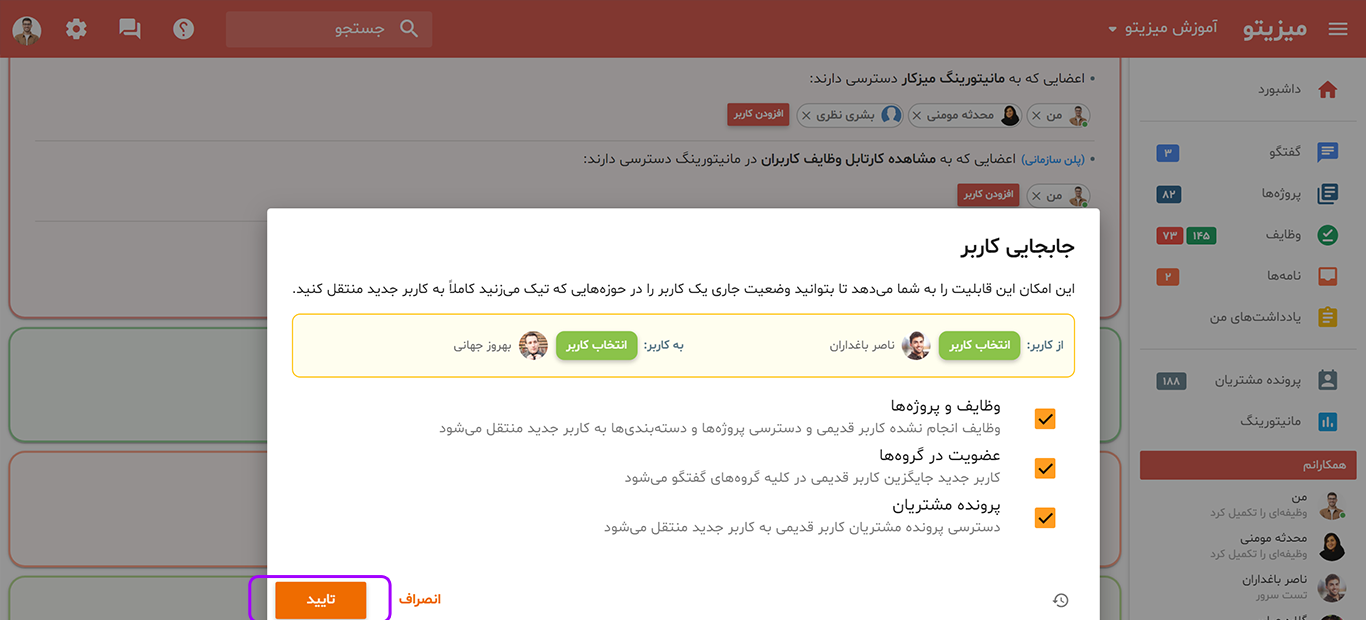Click ناصر باغداران avatar in the dialog
This screenshot has height=620, width=1366.
916,345
